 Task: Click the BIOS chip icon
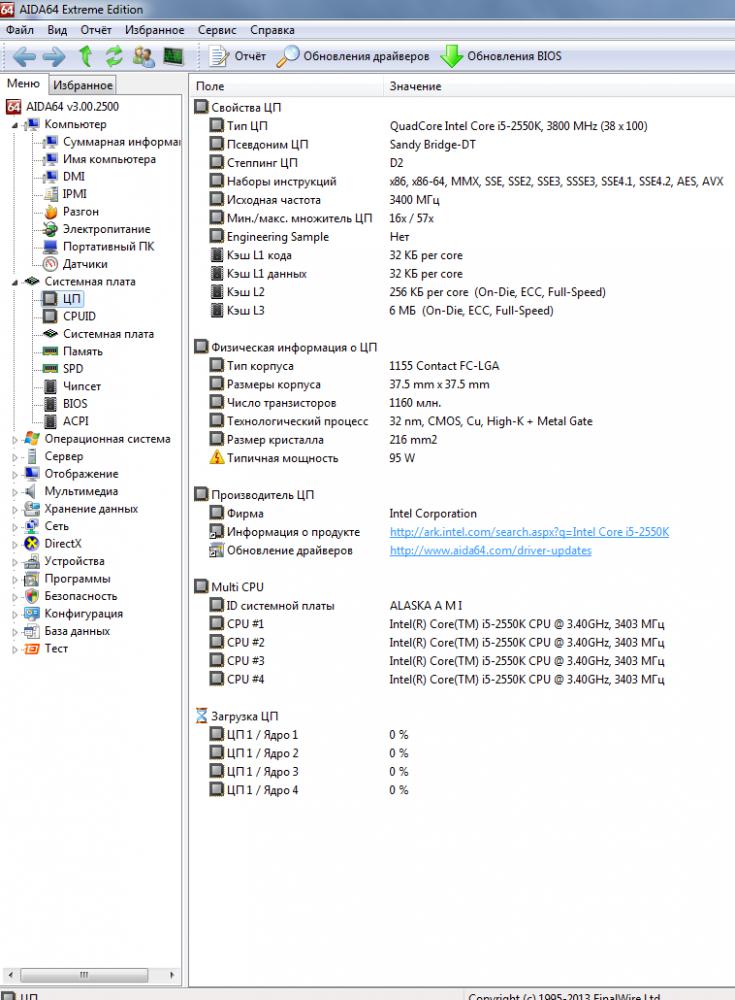pyautogui.click(x=50, y=404)
